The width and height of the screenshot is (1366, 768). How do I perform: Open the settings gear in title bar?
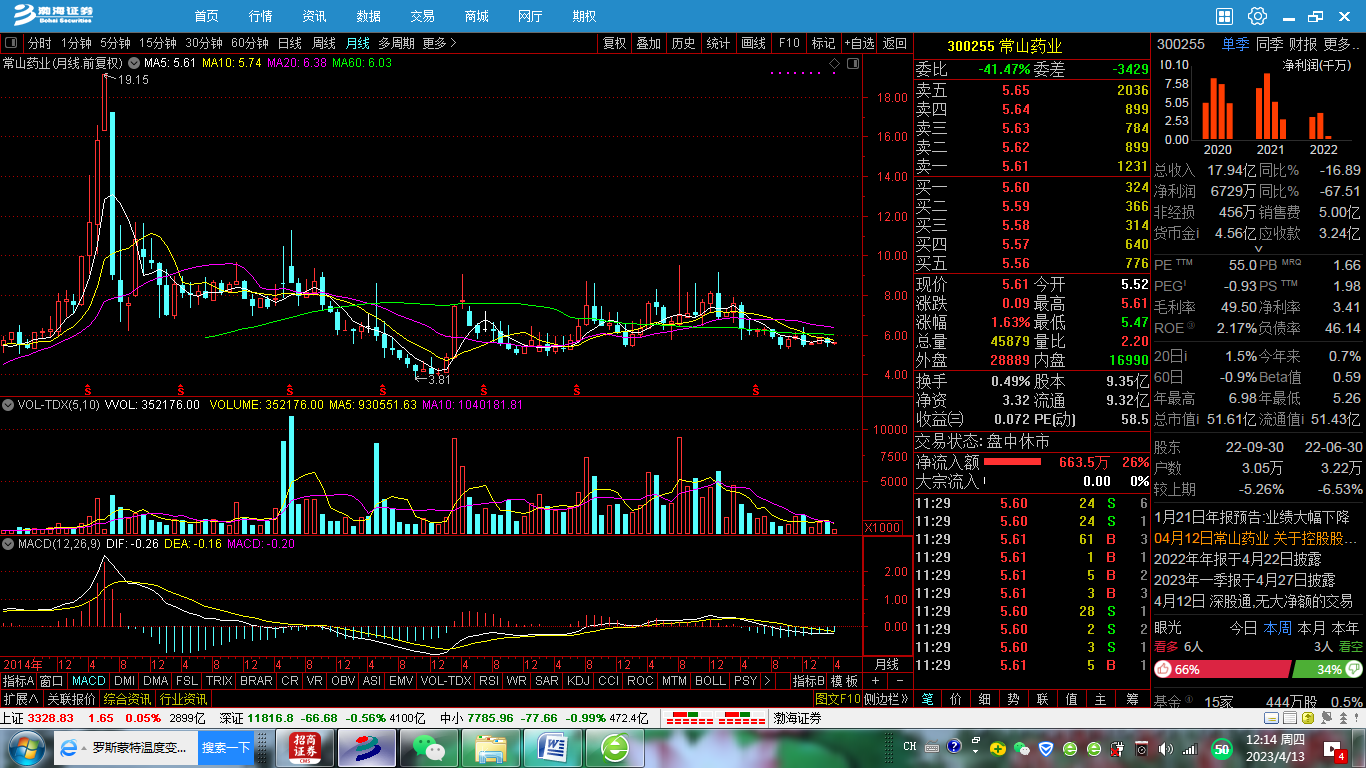click(1257, 16)
